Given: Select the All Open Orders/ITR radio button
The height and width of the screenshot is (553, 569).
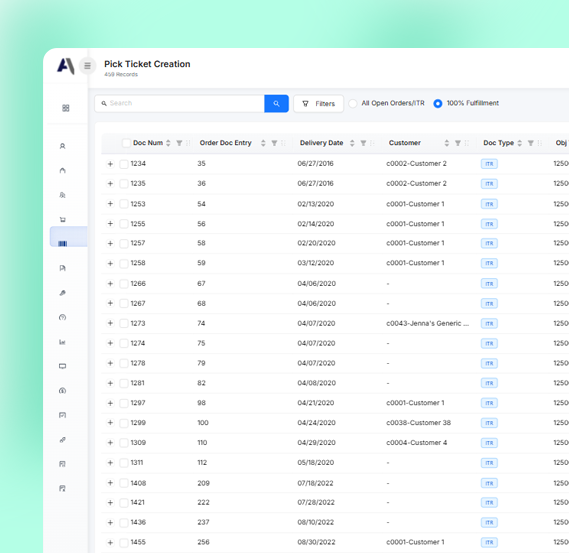Looking at the screenshot, I should pyautogui.click(x=353, y=103).
